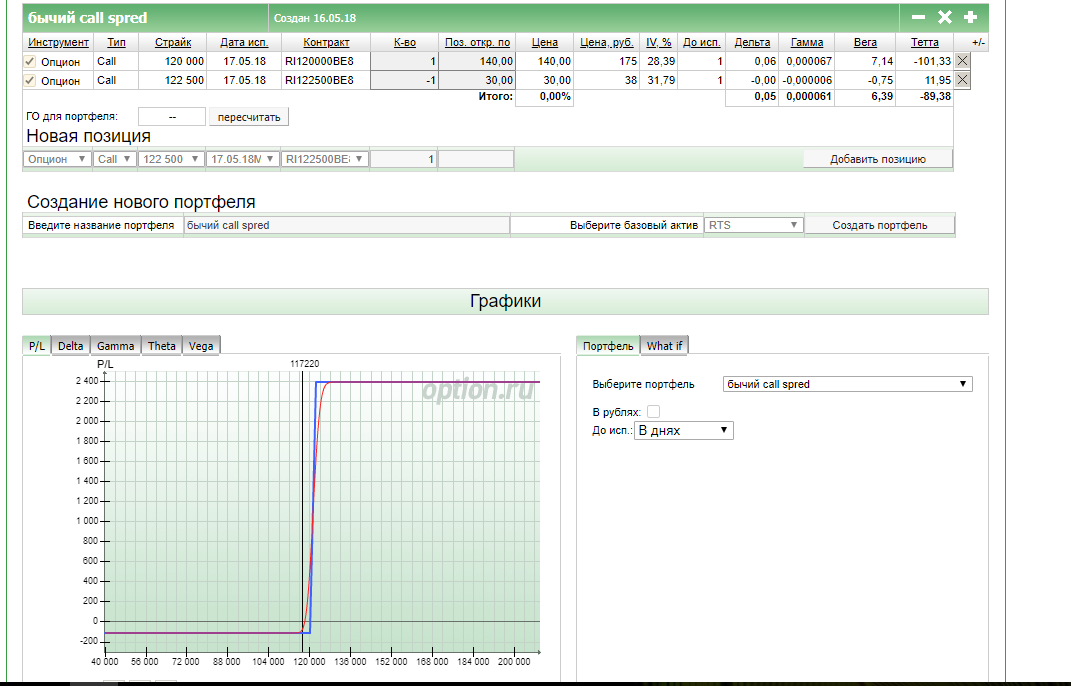The image size is (1071, 686).
Task: Click 'Добавить позицию' button
Action: [x=877, y=159]
